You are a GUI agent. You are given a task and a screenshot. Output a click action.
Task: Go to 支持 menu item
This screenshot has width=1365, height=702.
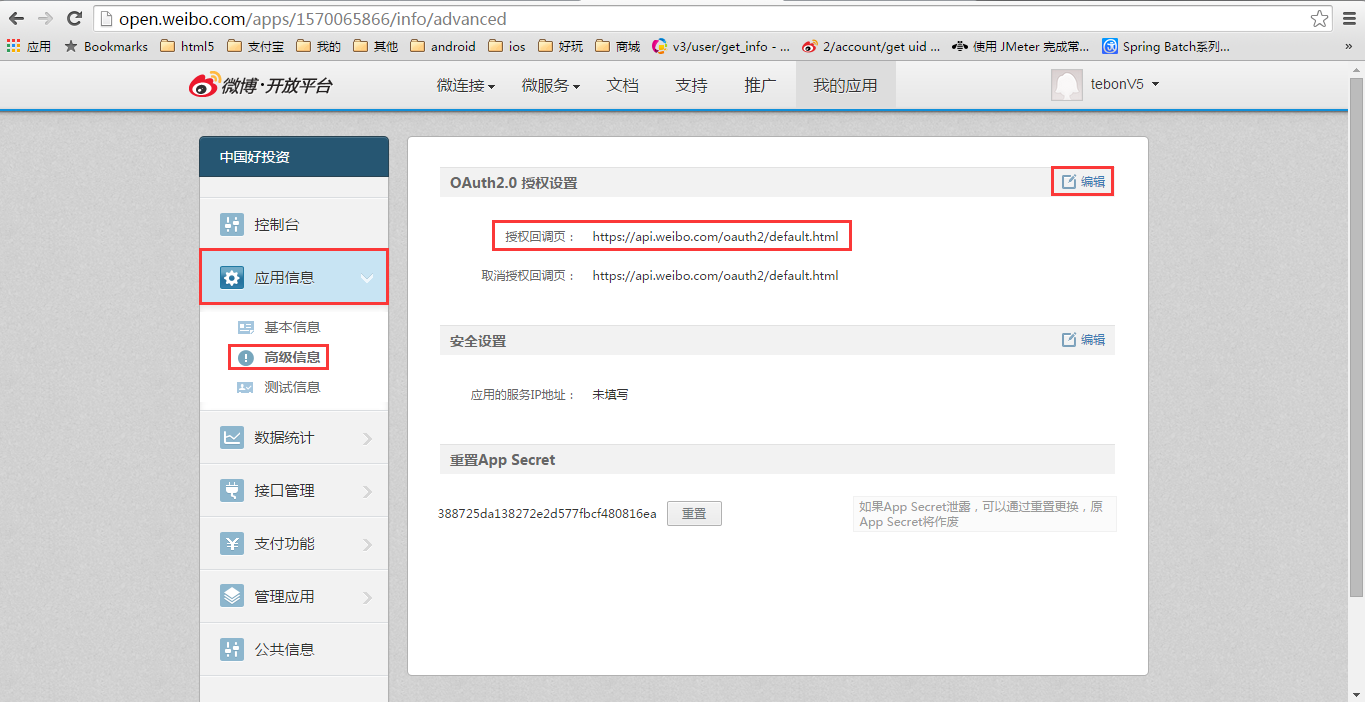click(x=691, y=86)
